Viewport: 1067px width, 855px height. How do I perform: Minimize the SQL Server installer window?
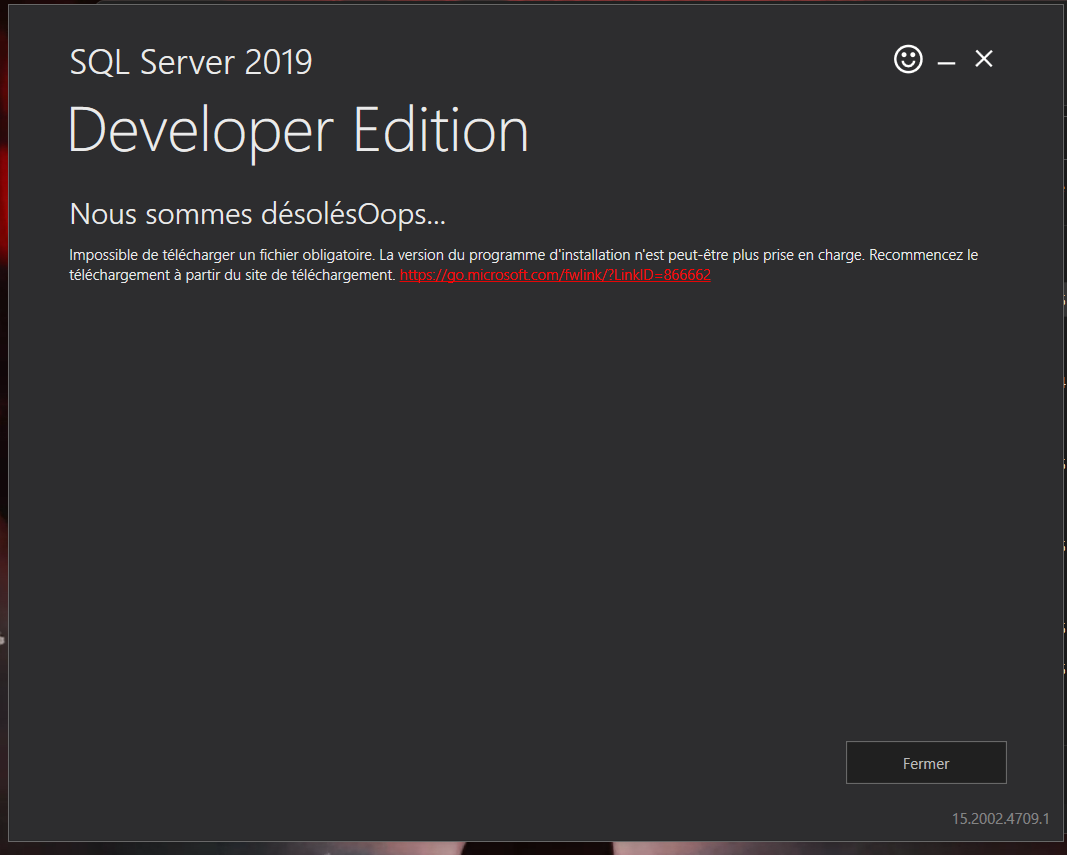(x=944, y=60)
